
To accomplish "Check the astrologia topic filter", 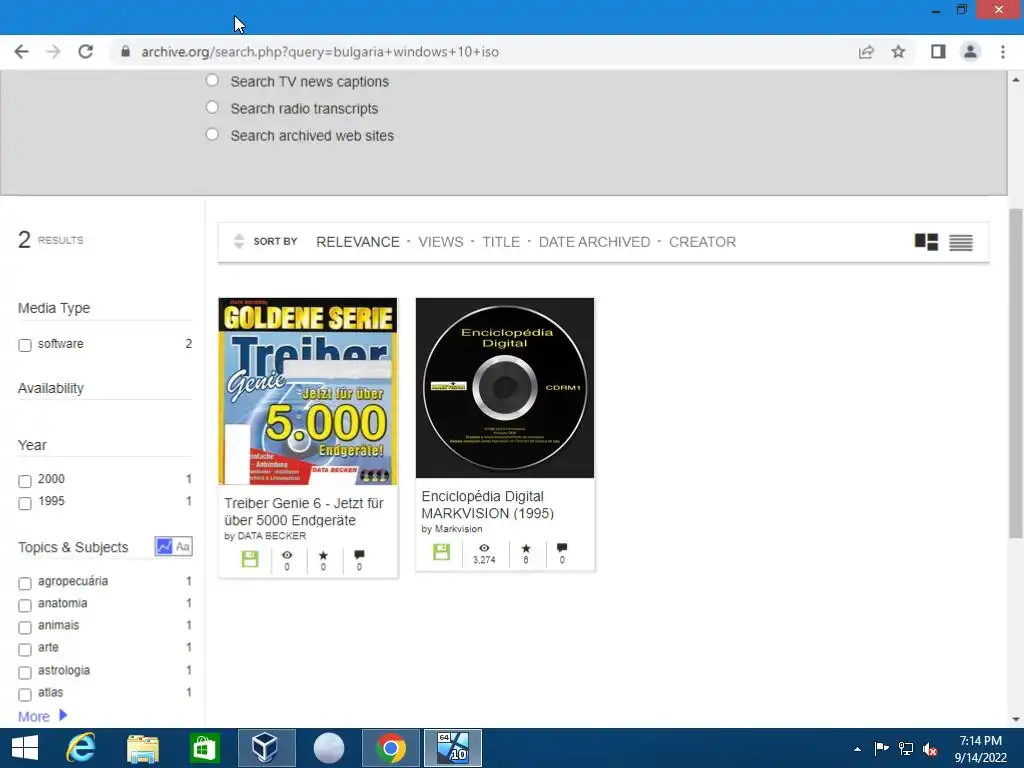I will point(25,672).
